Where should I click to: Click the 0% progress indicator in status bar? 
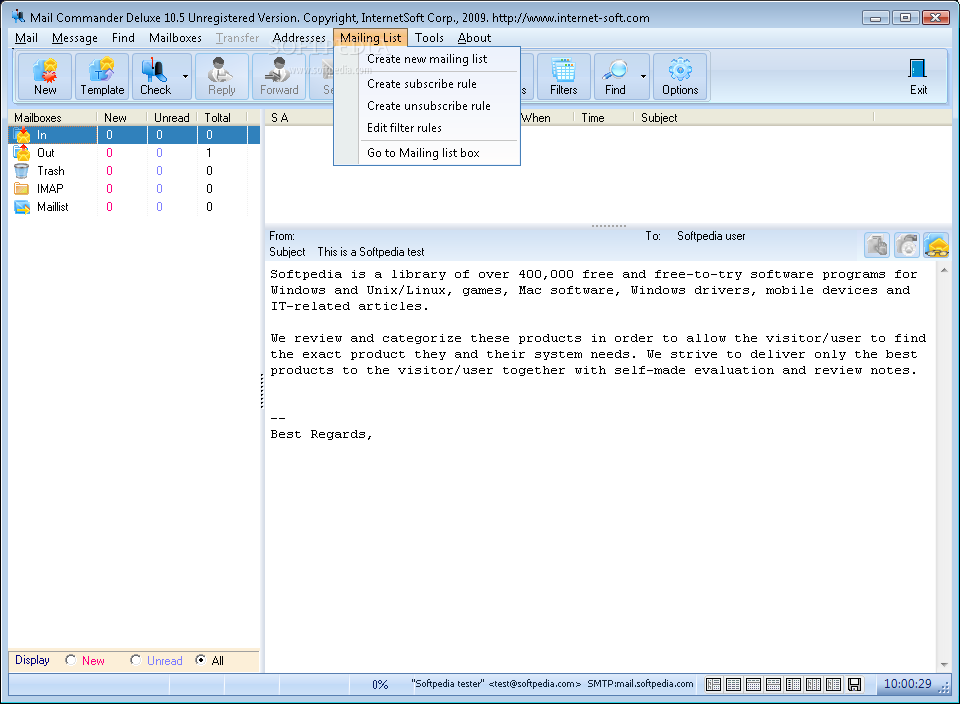coord(380,684)
